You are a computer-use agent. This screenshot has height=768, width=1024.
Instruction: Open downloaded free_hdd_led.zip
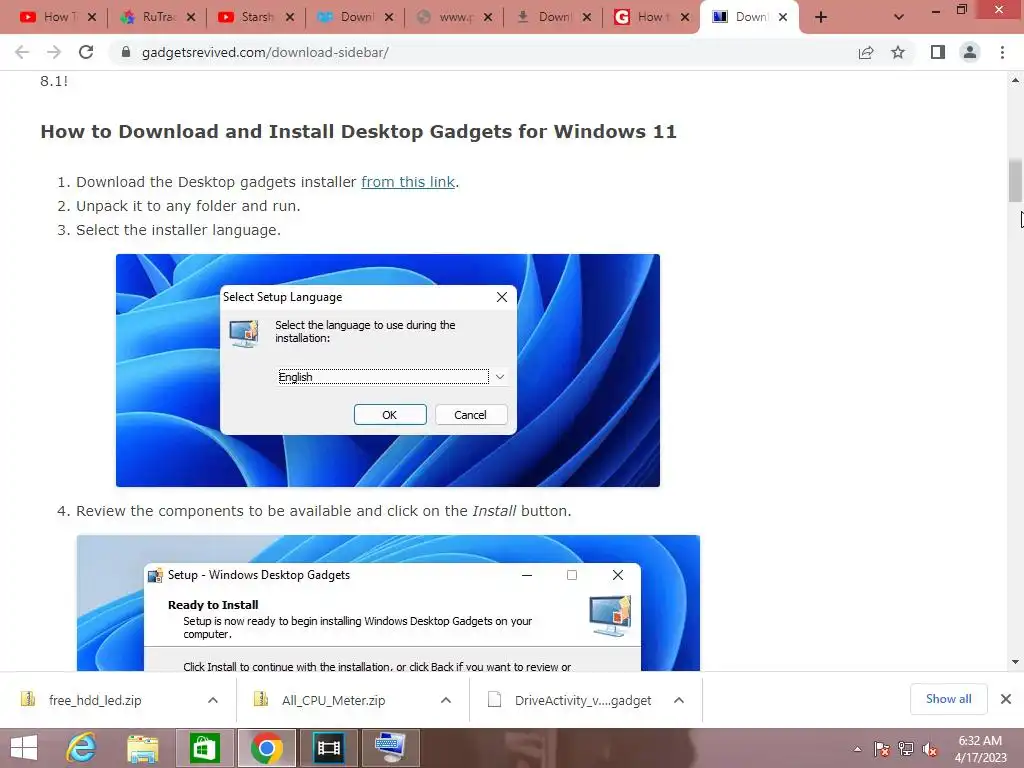(x=95, y=700)
